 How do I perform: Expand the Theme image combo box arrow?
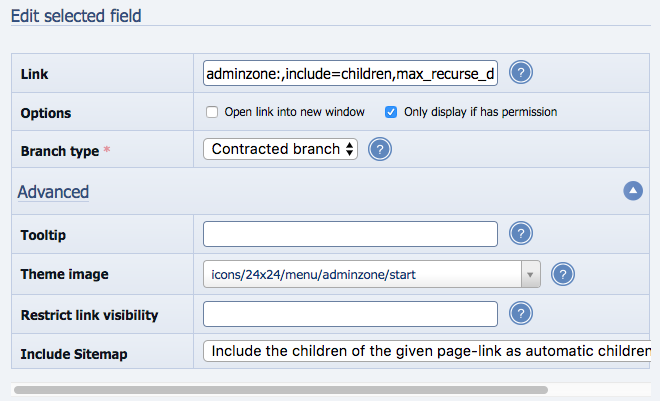(x=530, y=274)
